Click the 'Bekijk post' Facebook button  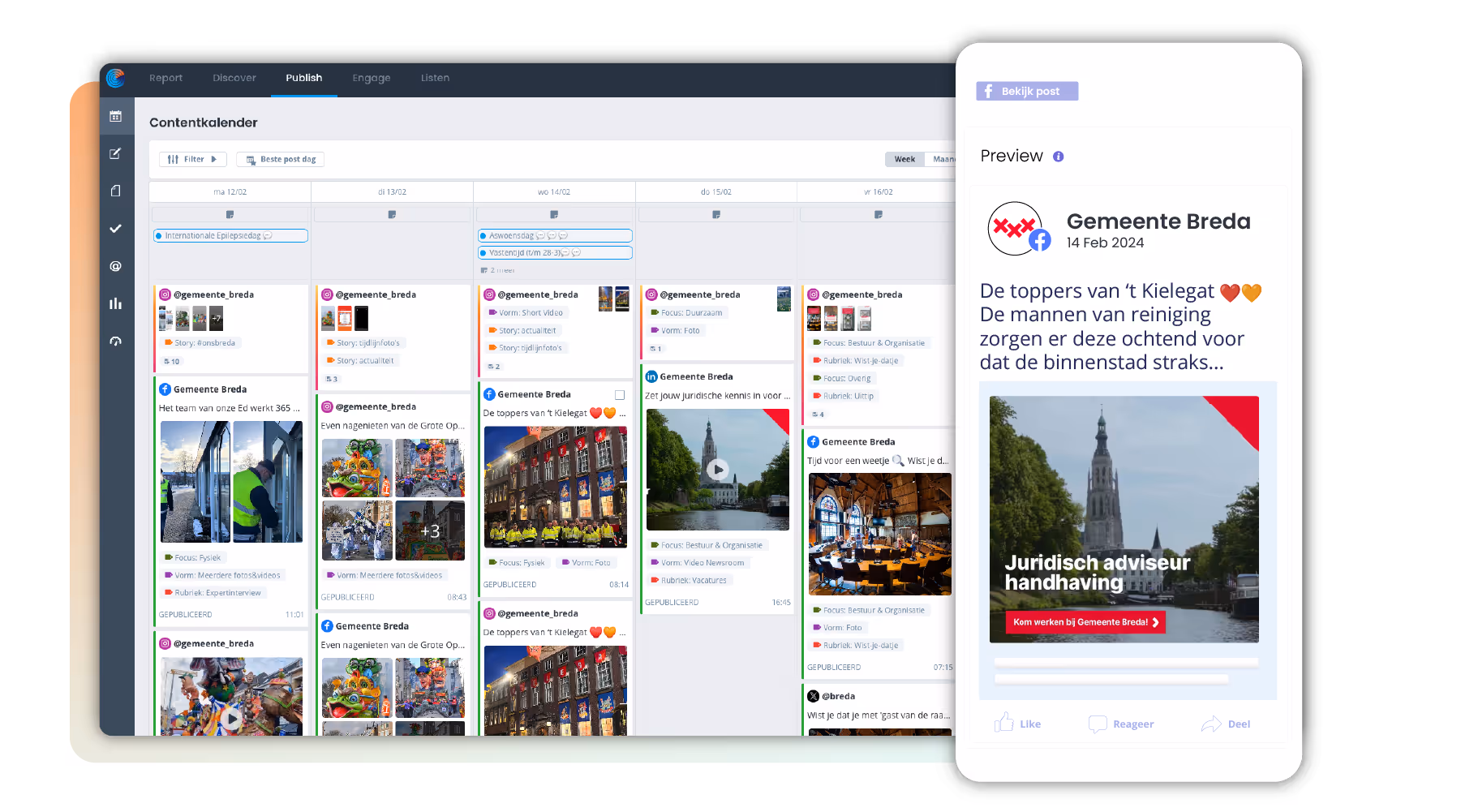click(x=1027, y=91)
